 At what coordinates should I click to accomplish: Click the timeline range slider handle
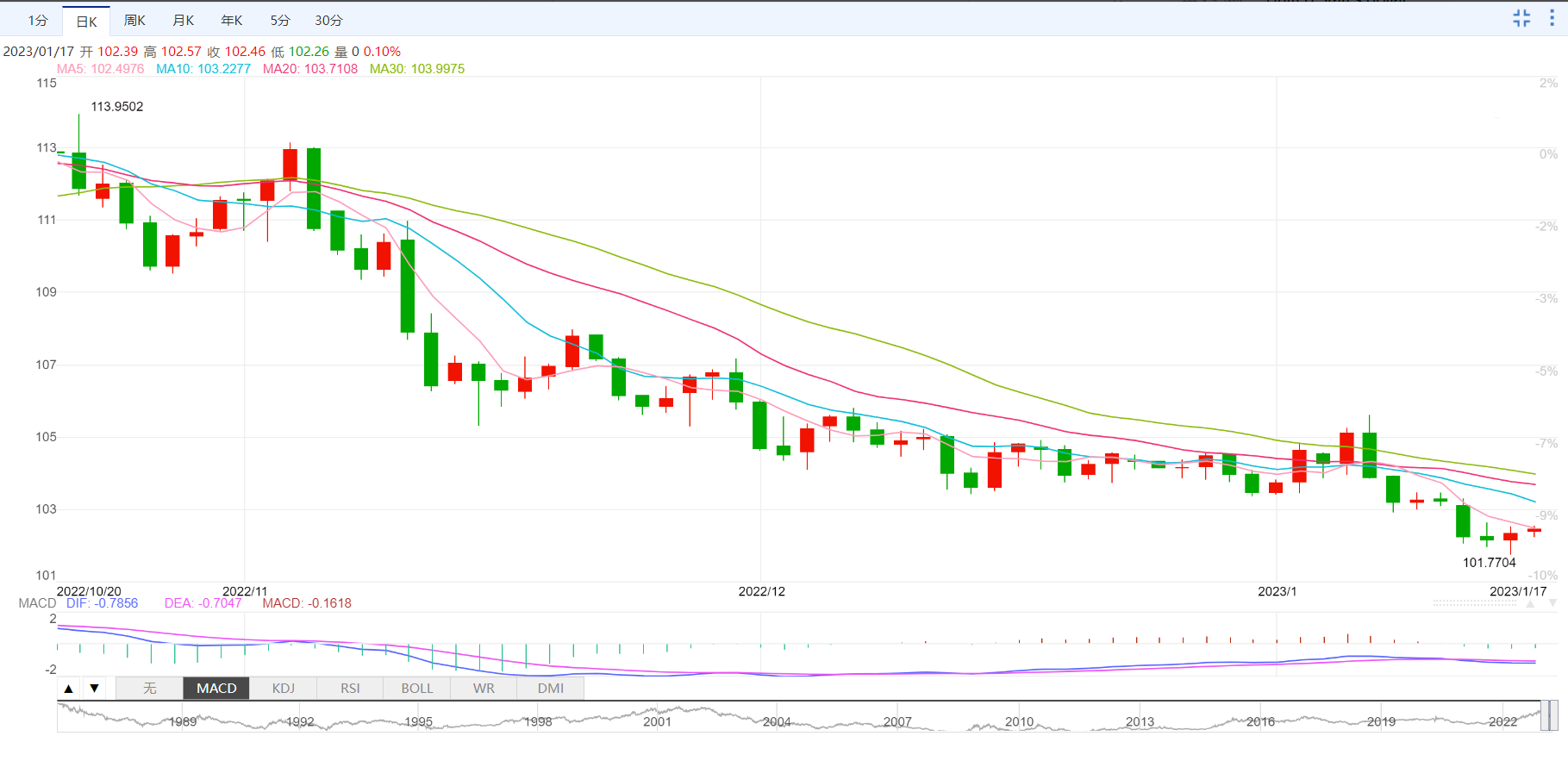click(1549, 716)
